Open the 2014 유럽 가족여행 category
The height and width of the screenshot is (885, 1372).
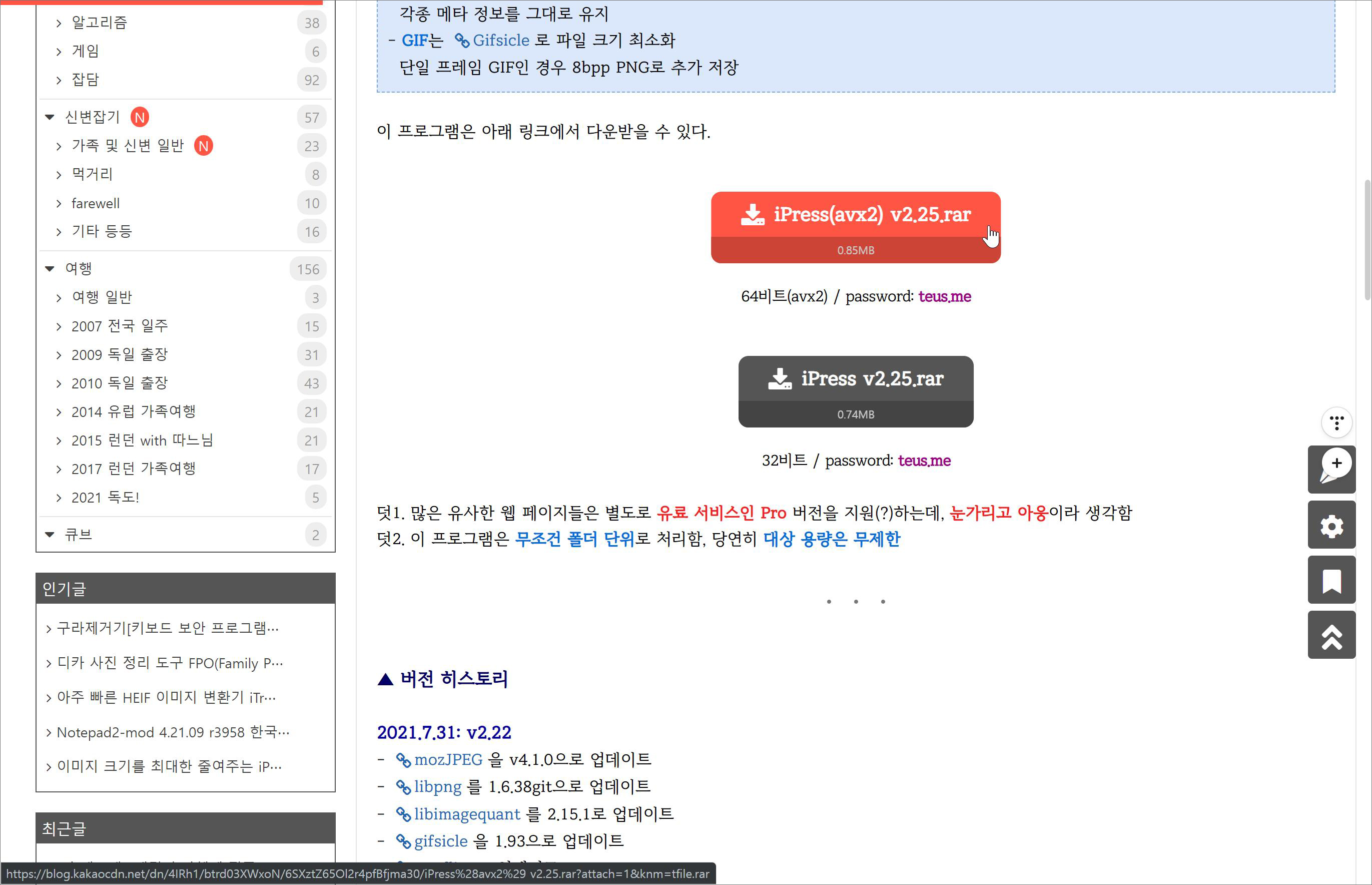click(133, 412)
